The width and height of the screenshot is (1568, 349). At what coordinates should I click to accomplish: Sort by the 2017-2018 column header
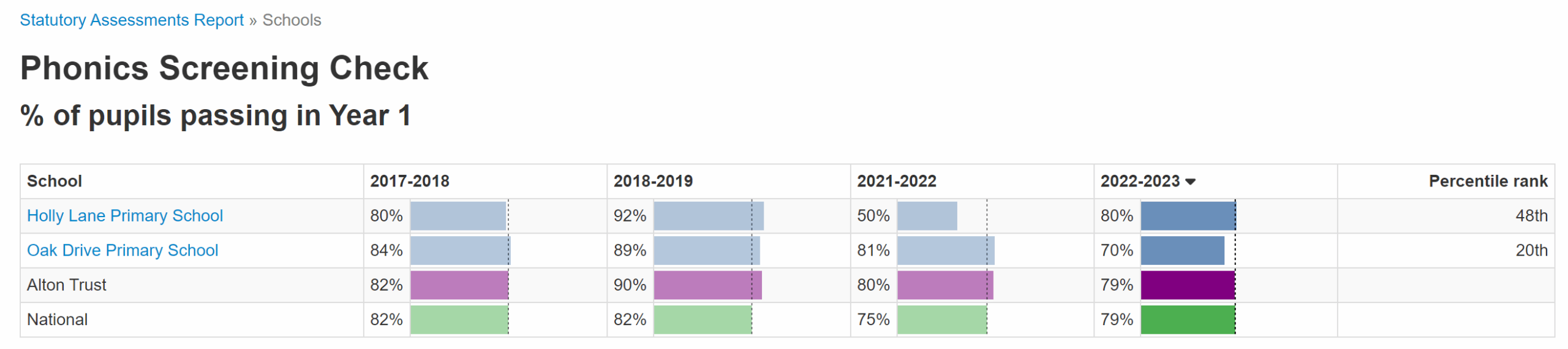(x=409, y=182)
